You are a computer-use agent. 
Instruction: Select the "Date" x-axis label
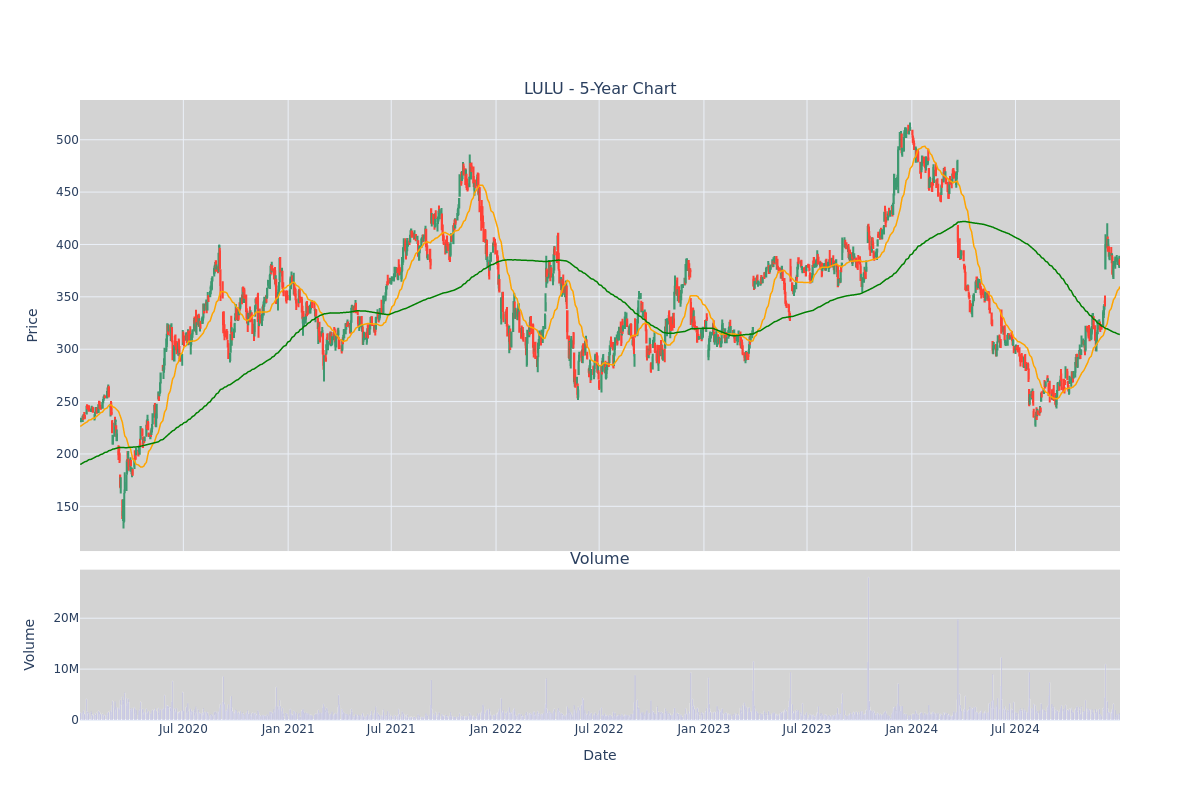point(600,756)
